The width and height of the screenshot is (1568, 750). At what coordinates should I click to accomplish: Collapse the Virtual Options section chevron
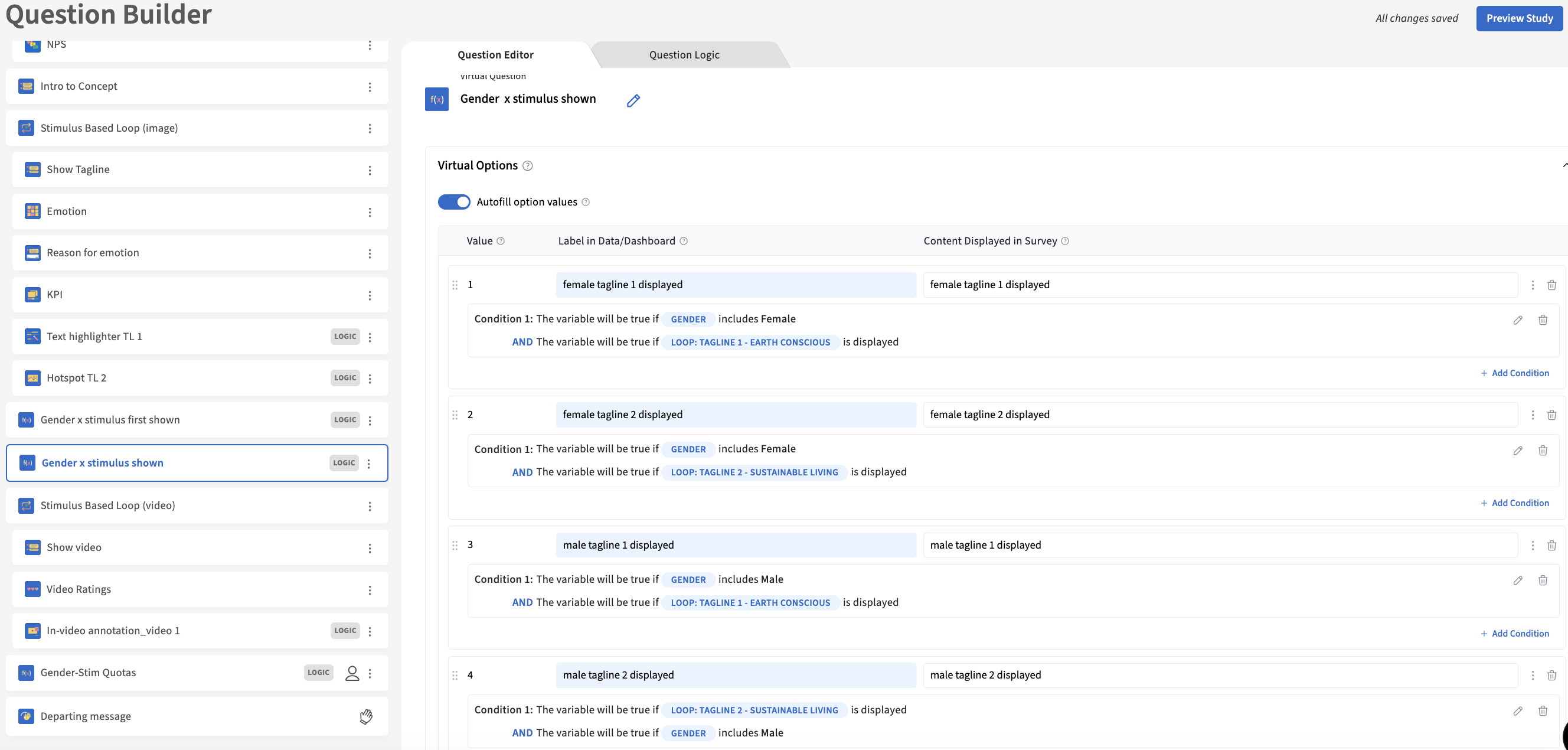point(1564,165)
